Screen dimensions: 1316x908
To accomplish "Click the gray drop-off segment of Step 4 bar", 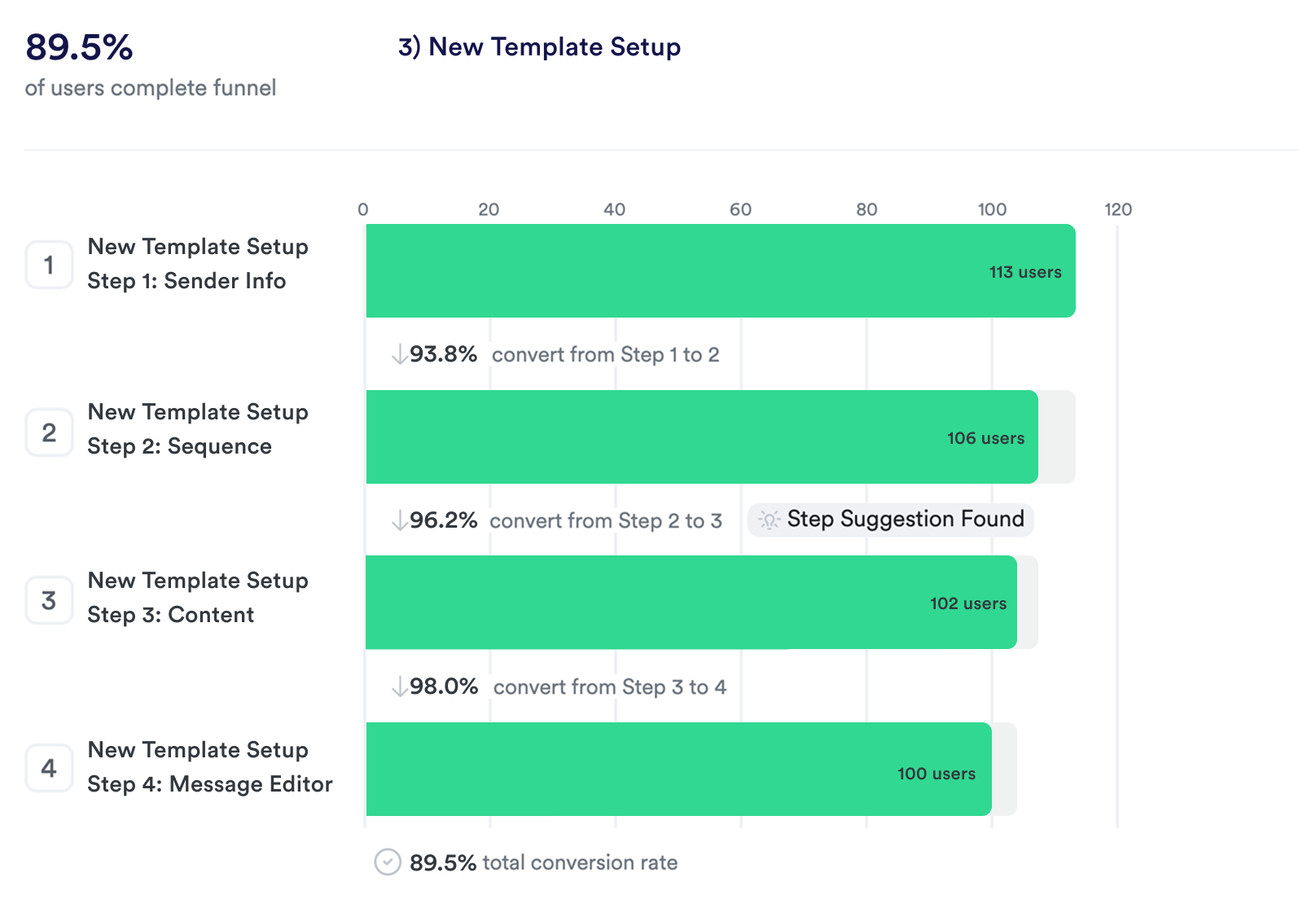I will point(1004,770).
